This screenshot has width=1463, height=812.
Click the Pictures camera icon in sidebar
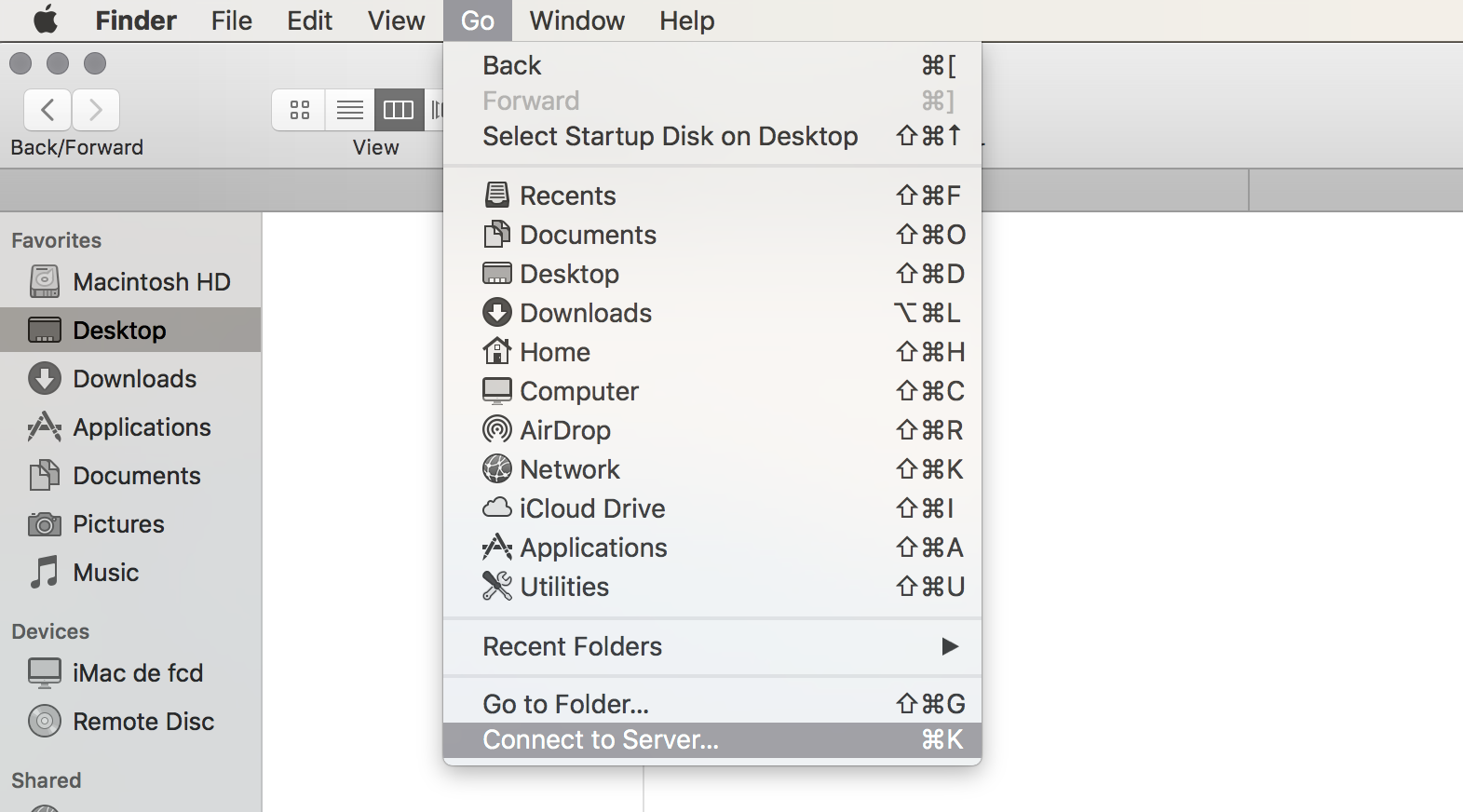[45, 523]
